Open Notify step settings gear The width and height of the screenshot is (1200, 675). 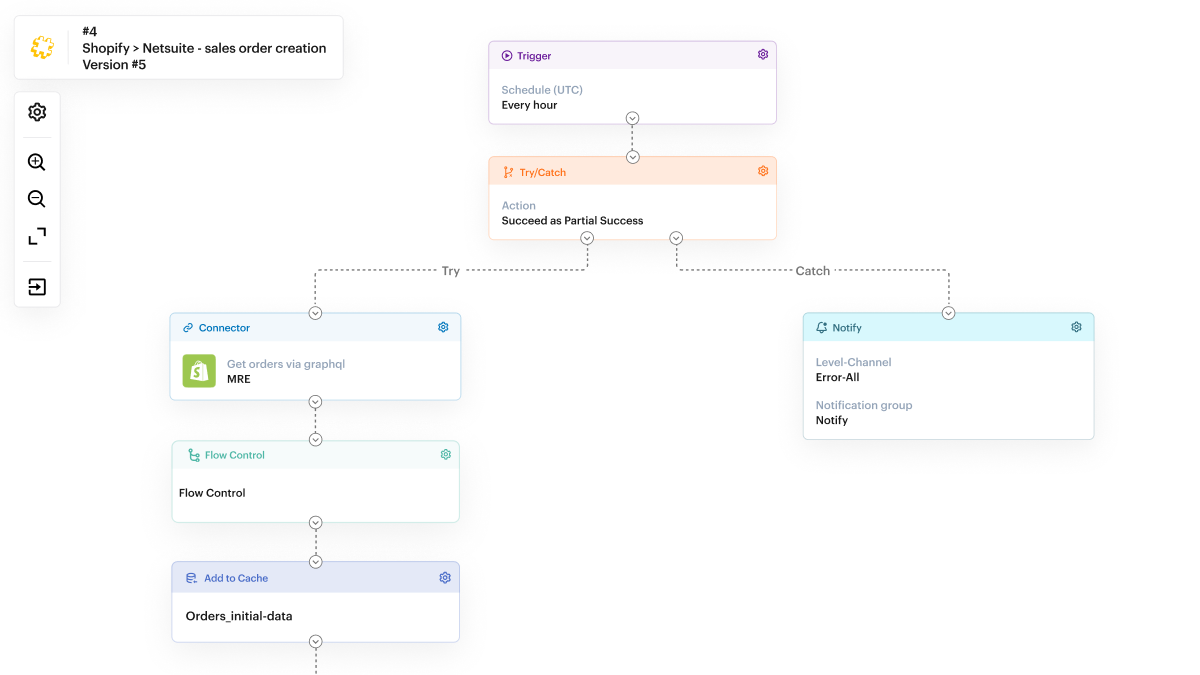coord(1076,327)
